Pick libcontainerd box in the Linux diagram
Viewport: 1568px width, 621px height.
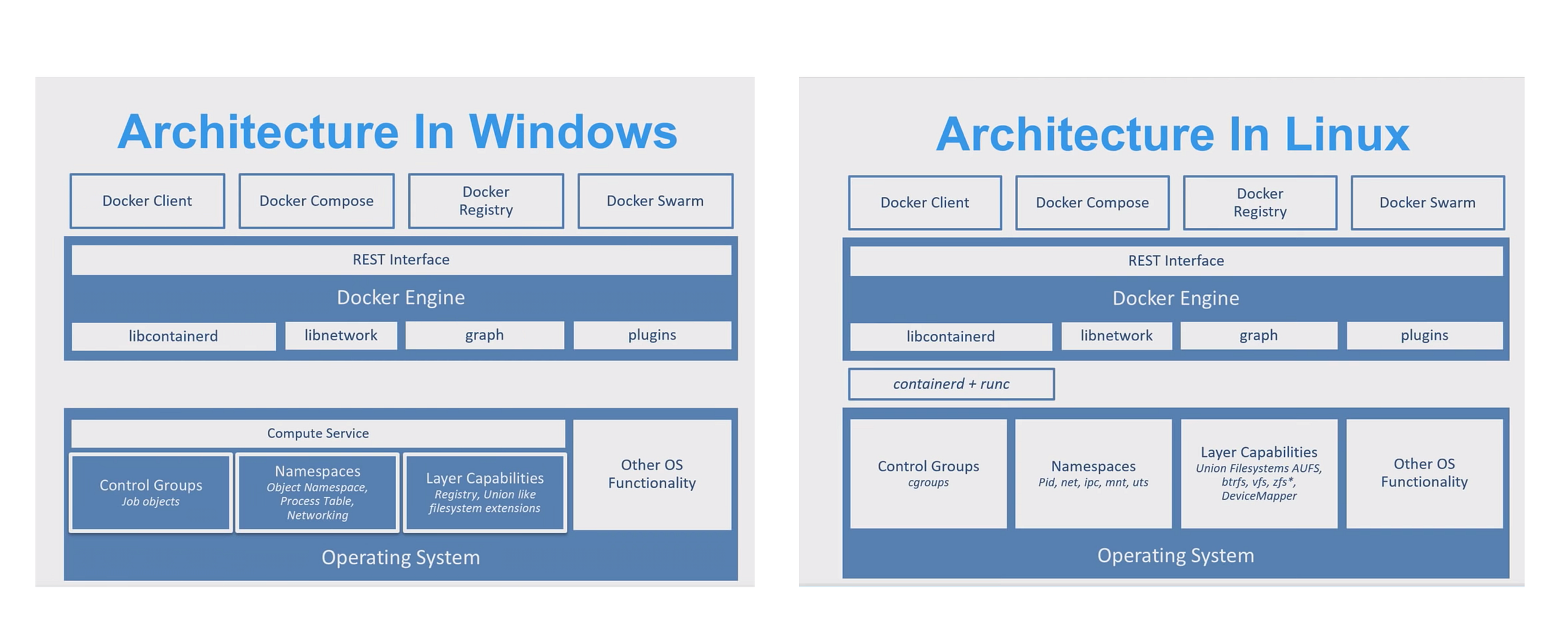[951, 337]
